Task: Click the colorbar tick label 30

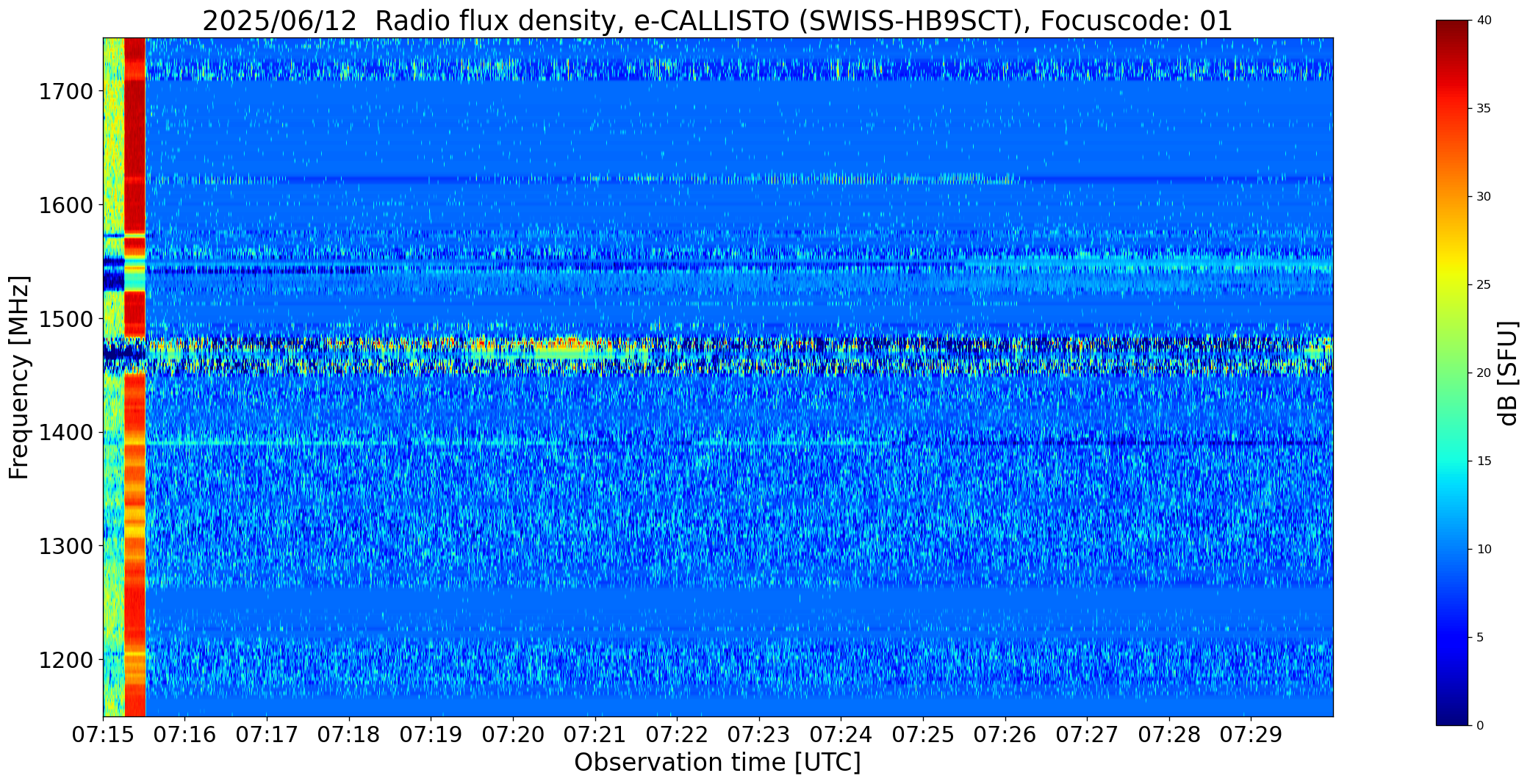Action: tap(1484, 197)
